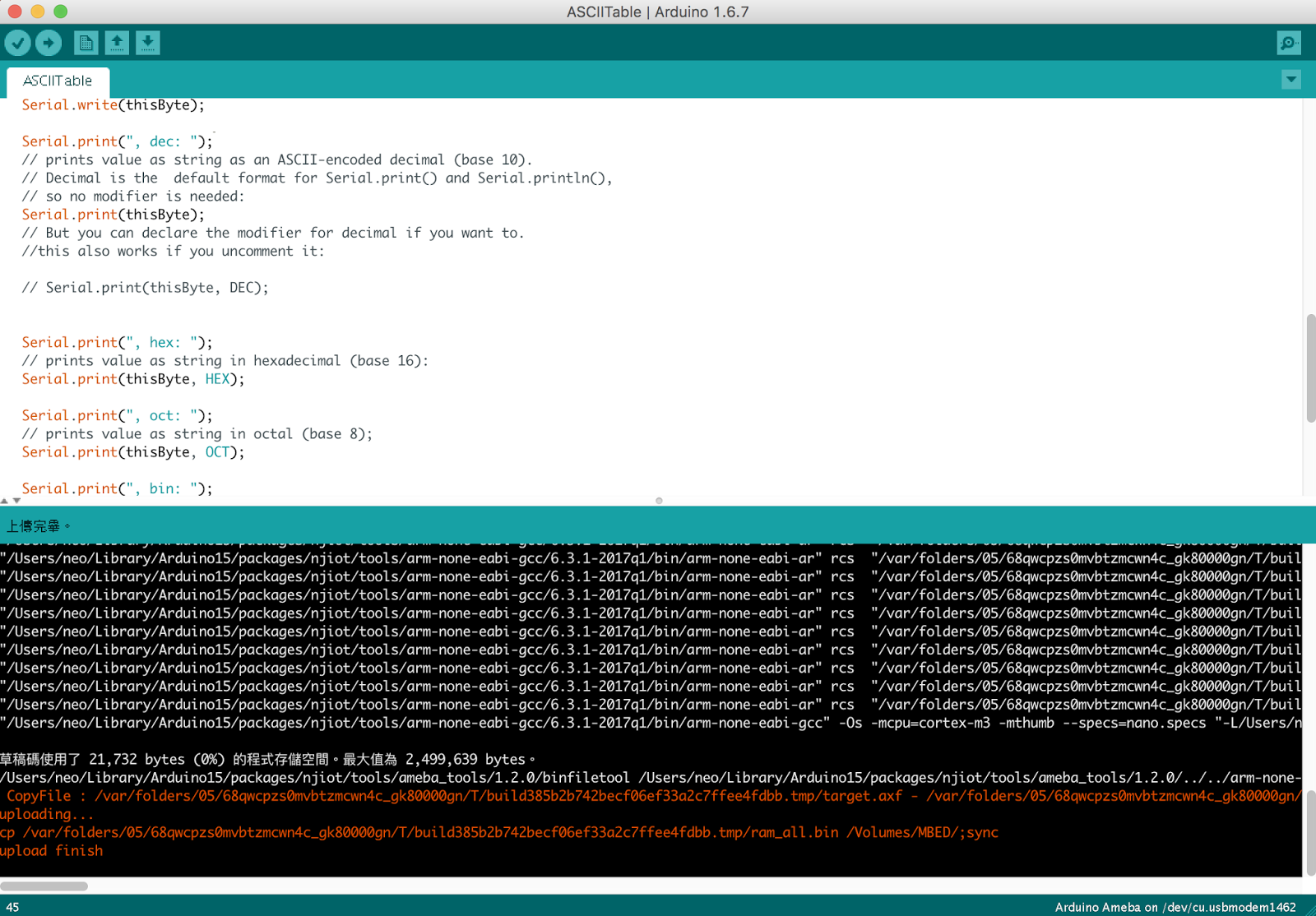
Task: Click the small down triangle above the console
Action: (16, 502)
